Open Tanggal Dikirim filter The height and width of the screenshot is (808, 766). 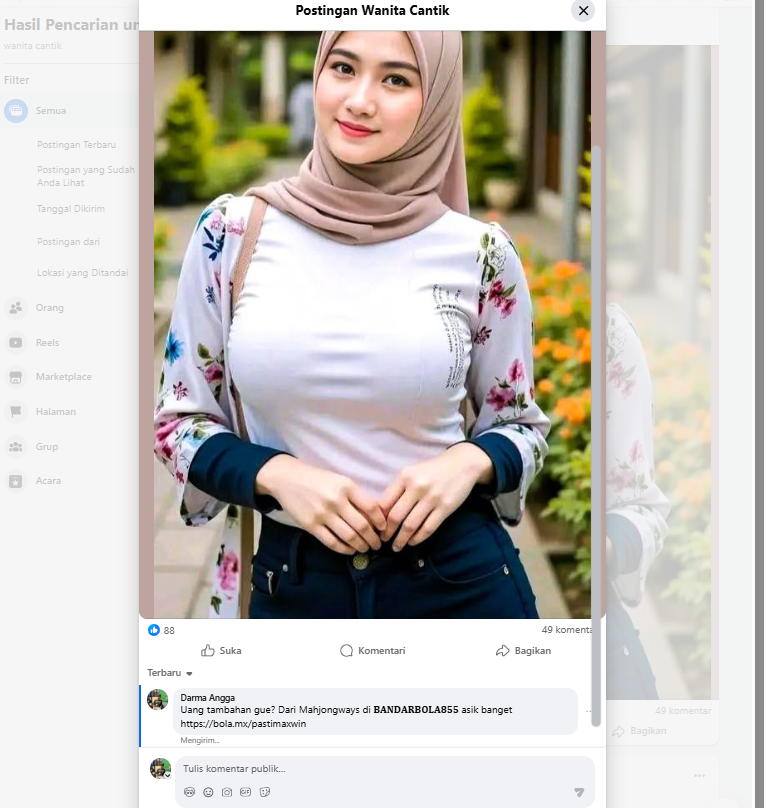tap(71, 209)
